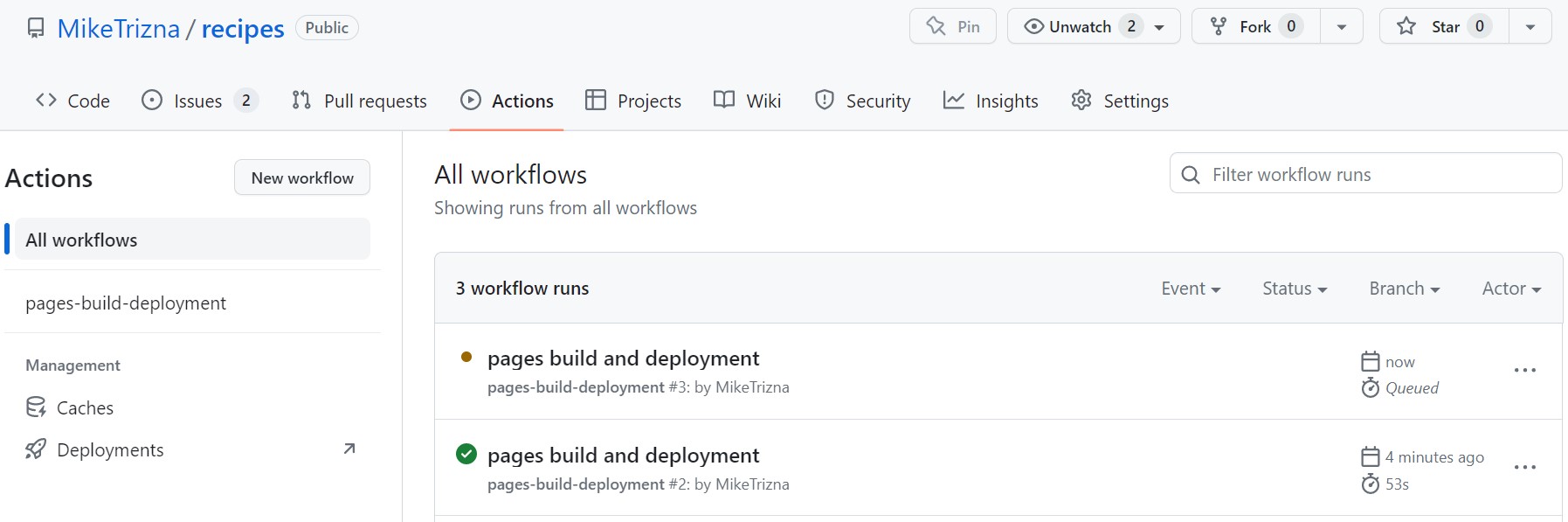Click the Security shield icon
Viewport: 1568px width, 522px height.
coord(825,101)
